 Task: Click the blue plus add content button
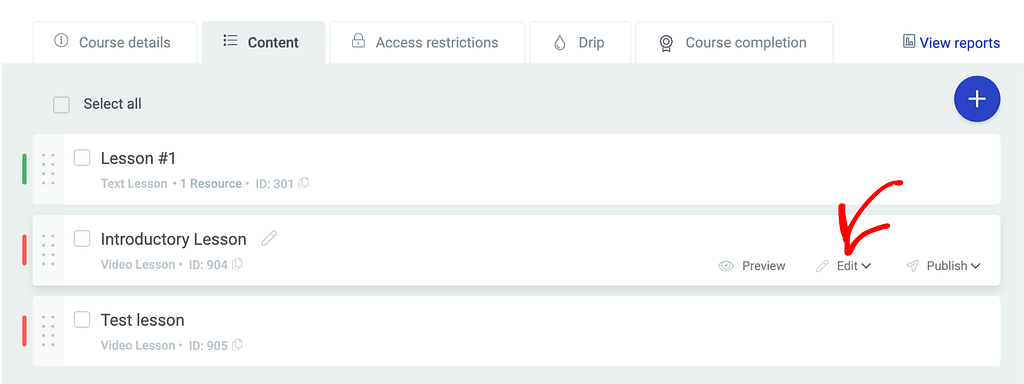click(977, 99)
